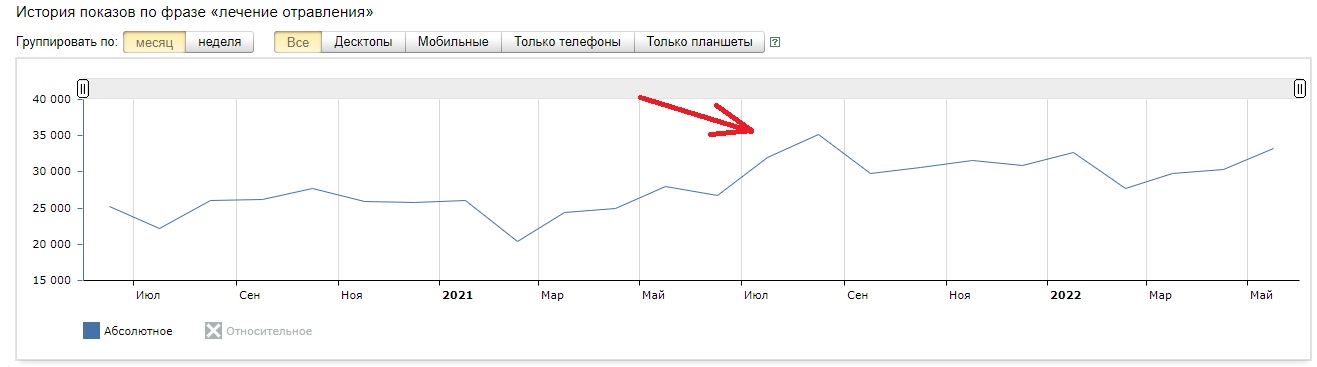The width and height of the screenshot is (1317, 367).
Task: Click the 2022 label on the time axis
Action: tap(1065, 296)
